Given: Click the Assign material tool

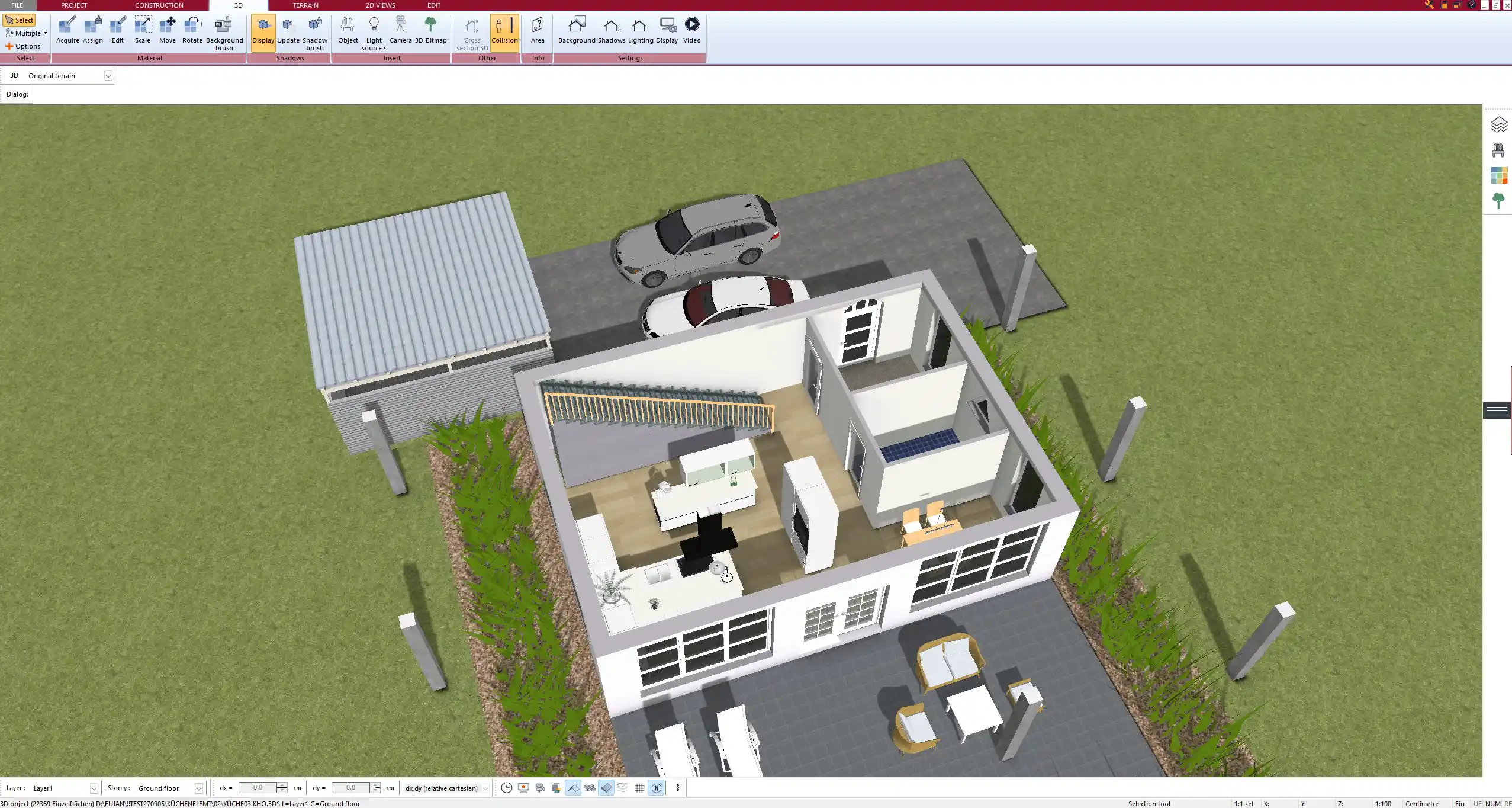Looking at the screenshot, I should [93, 30].
